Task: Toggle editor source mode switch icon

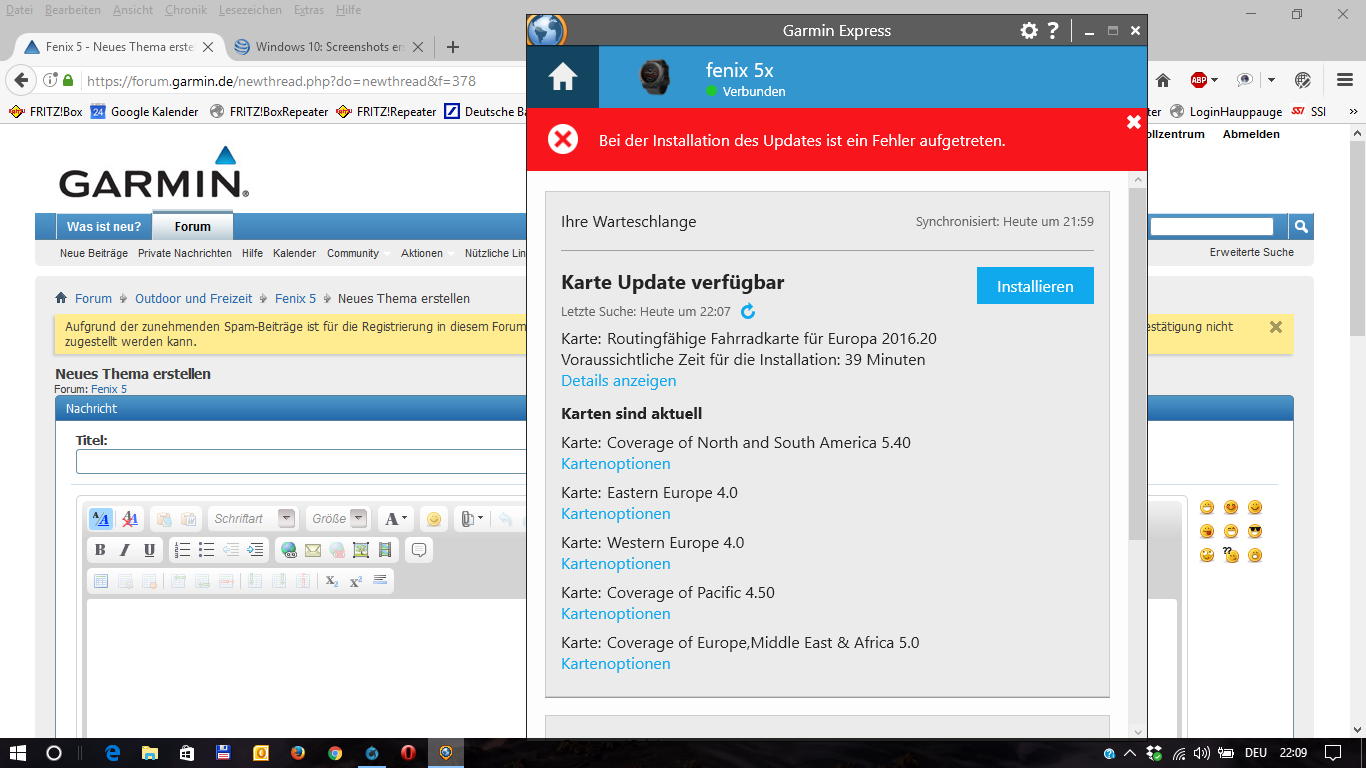Action: (x=101, y=519)
